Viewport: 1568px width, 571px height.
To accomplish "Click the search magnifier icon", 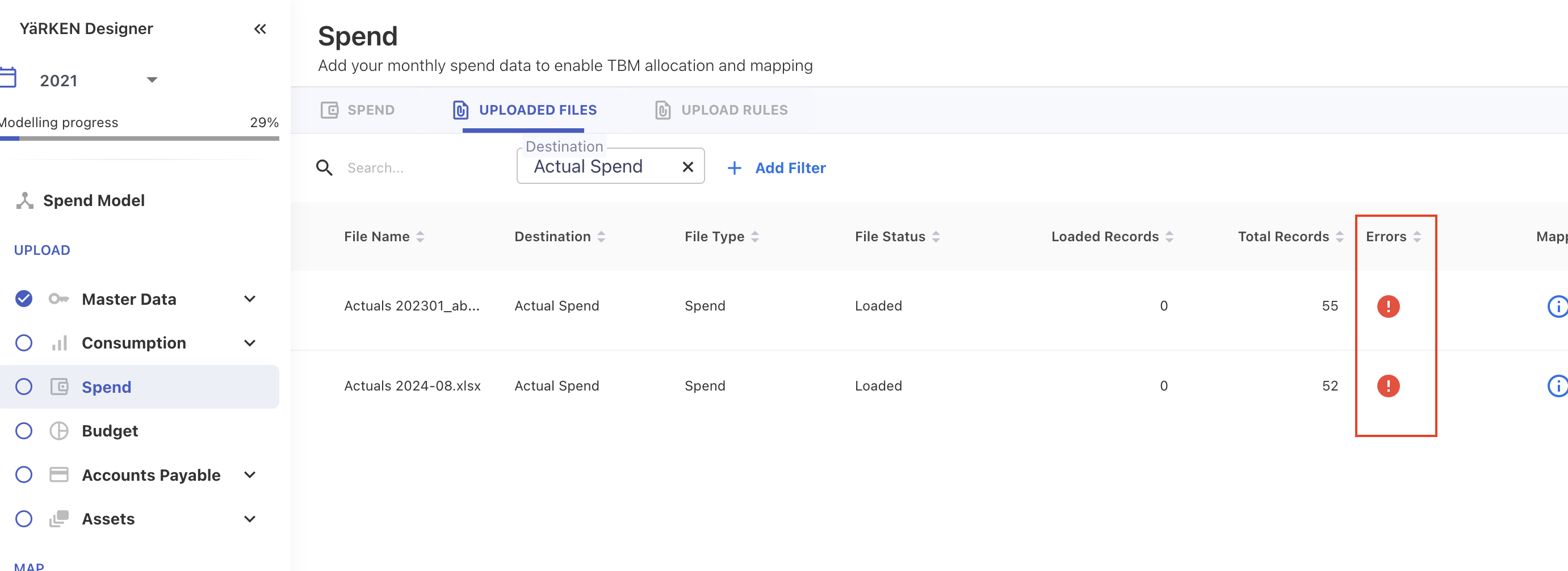I will [324, 168].
